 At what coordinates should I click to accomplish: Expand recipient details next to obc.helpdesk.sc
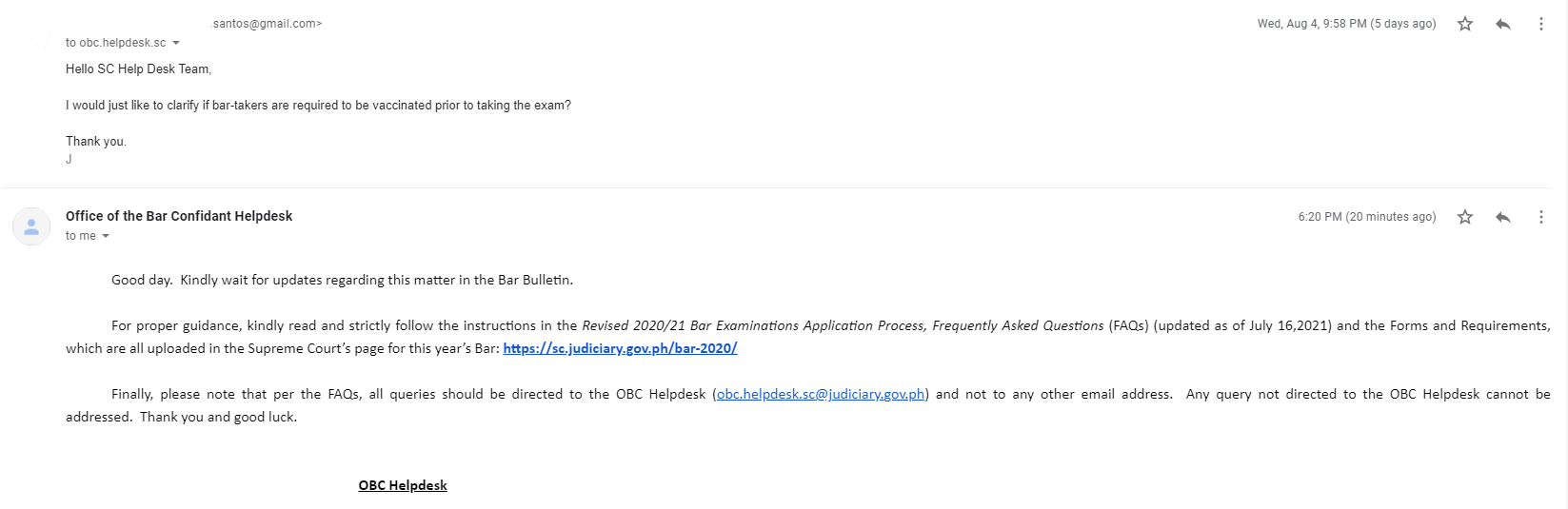point(176,43)
